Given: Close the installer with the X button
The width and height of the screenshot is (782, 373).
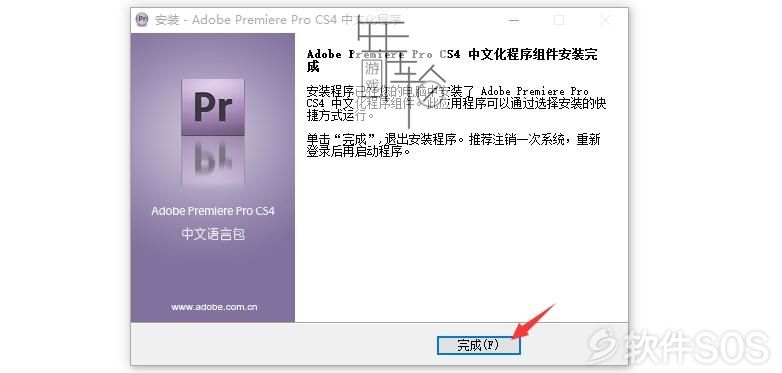Looking at the screenshot, I should 605,20.
